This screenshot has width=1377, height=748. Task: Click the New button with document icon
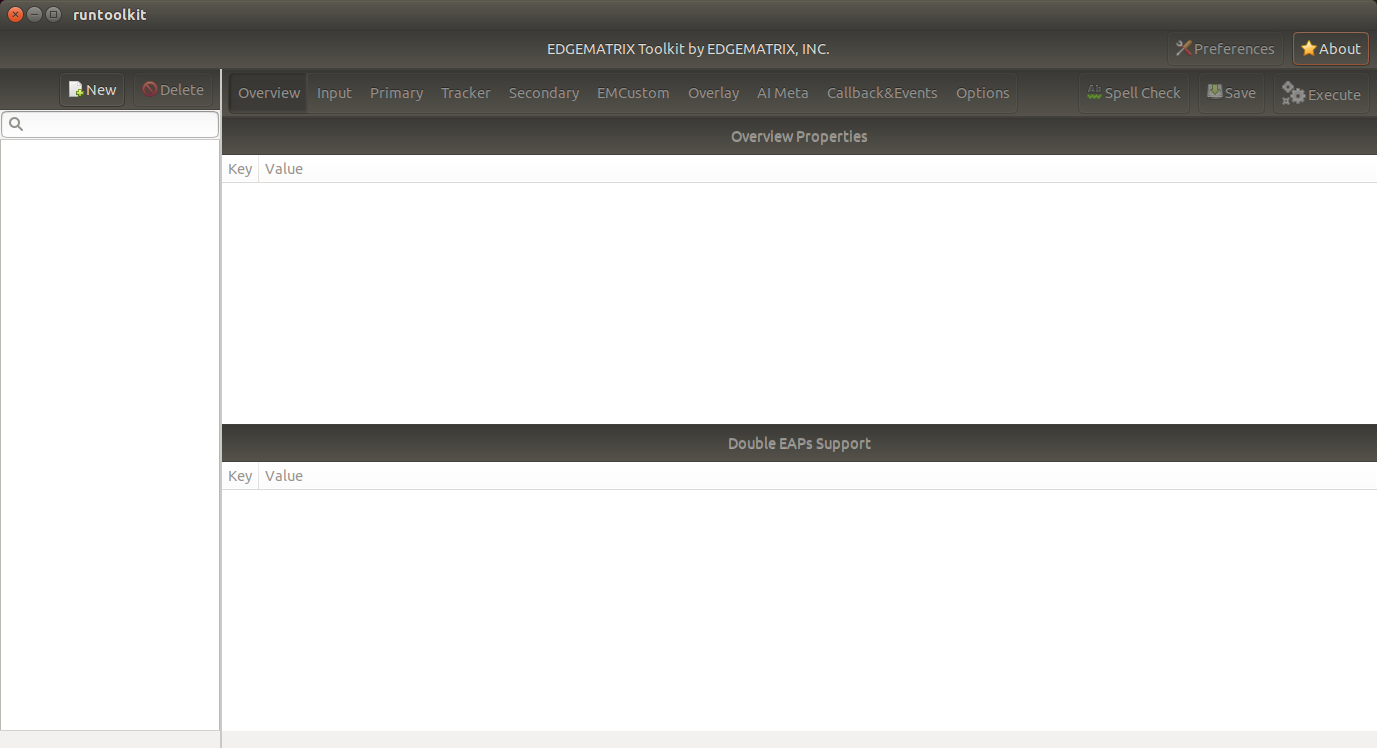point(92,90)
